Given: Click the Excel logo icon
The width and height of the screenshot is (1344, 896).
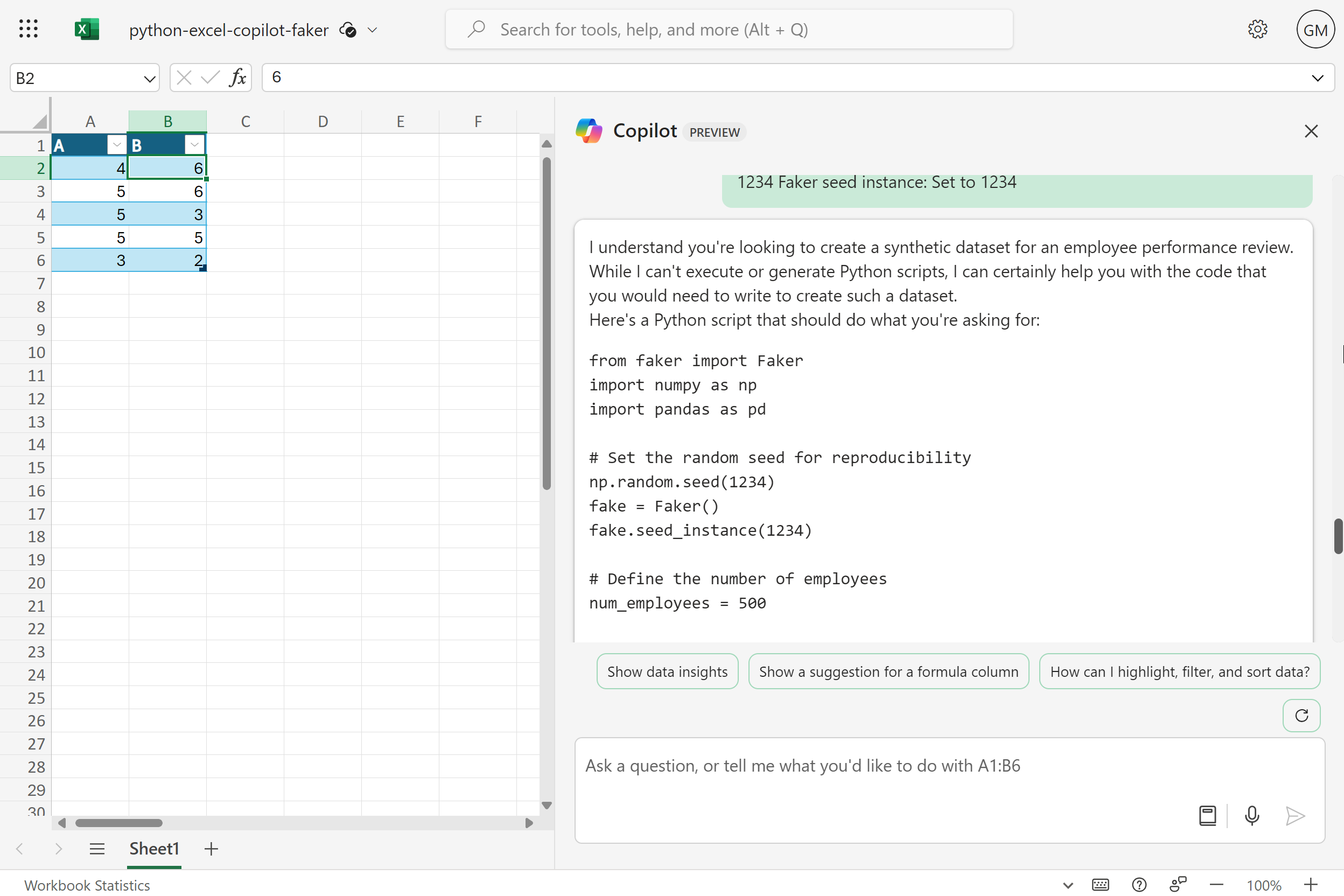Looking at the screenshot, I should click(x=87, y=29).
